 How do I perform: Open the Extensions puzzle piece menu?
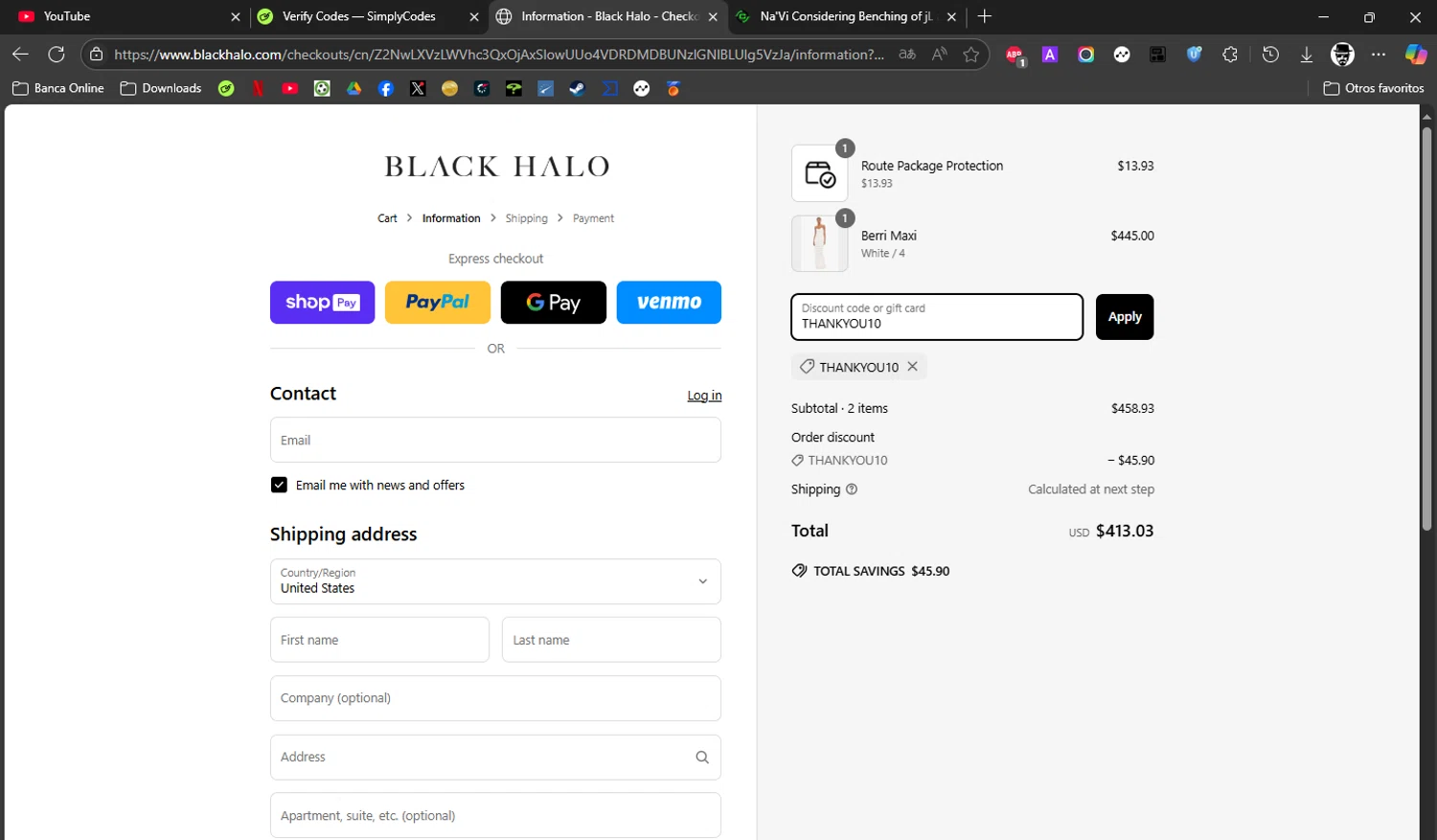coord(1230,55)
